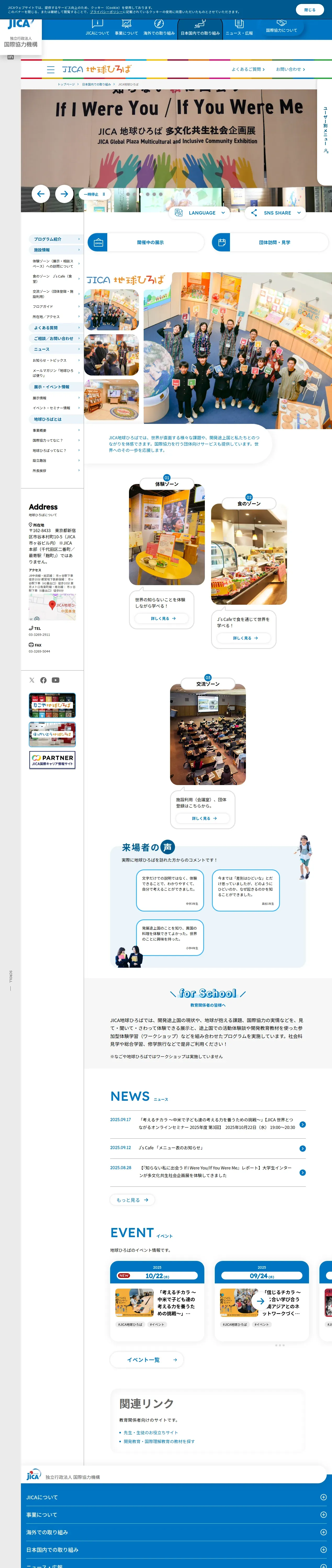
Task: Open the 09/24 event card
Action: pyautogui.click(x=262, y=1300)
